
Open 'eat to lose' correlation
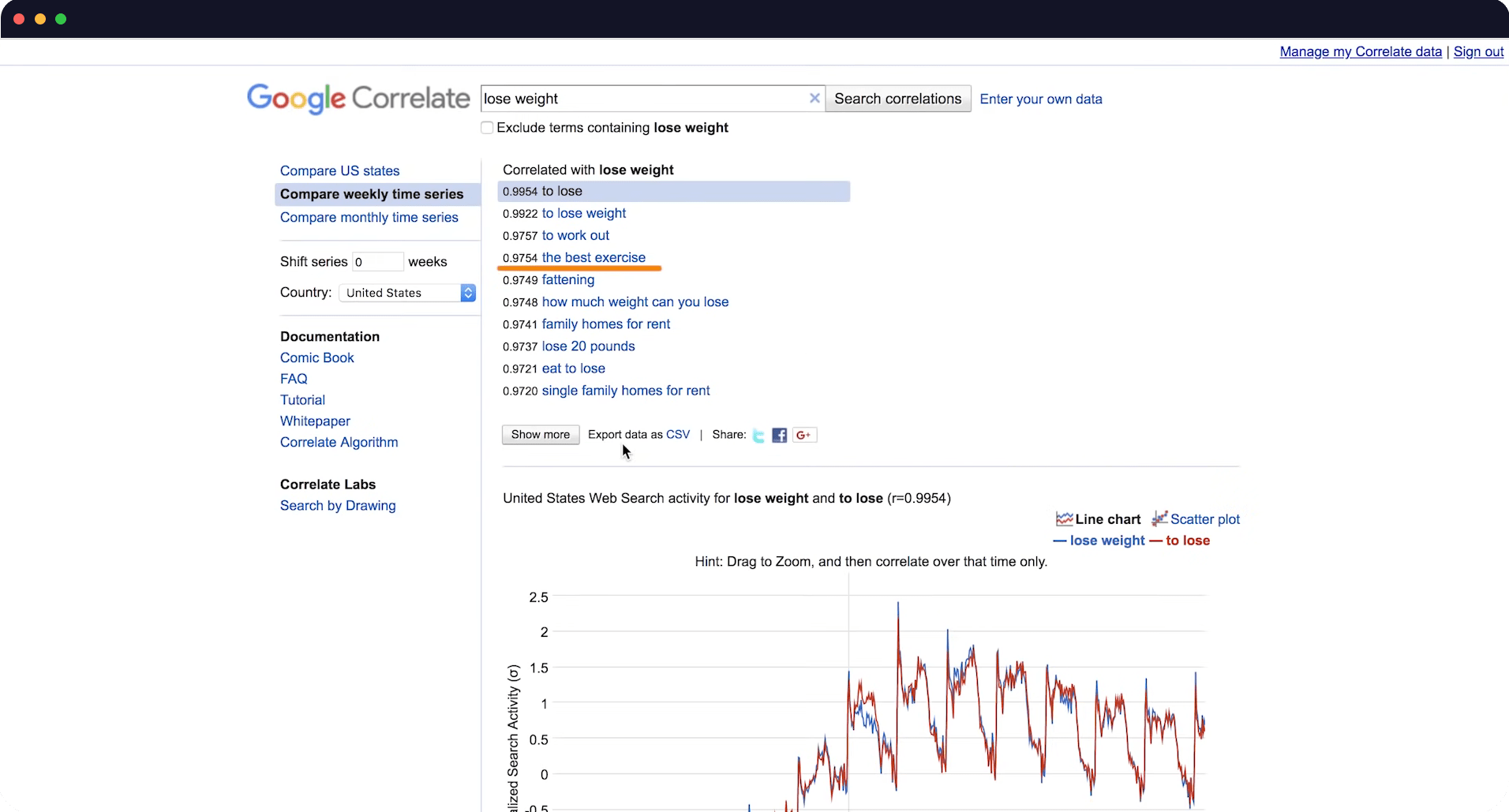coord(574,369)
